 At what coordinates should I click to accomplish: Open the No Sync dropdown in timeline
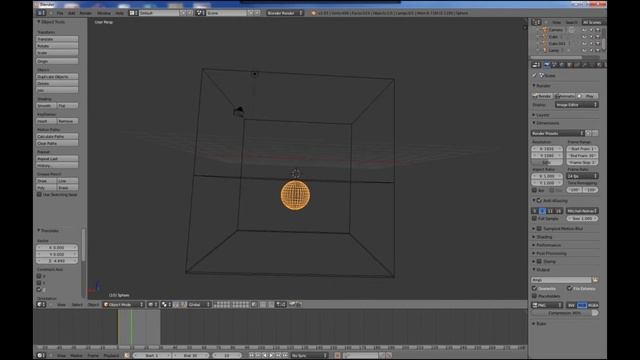coord(309,355)
